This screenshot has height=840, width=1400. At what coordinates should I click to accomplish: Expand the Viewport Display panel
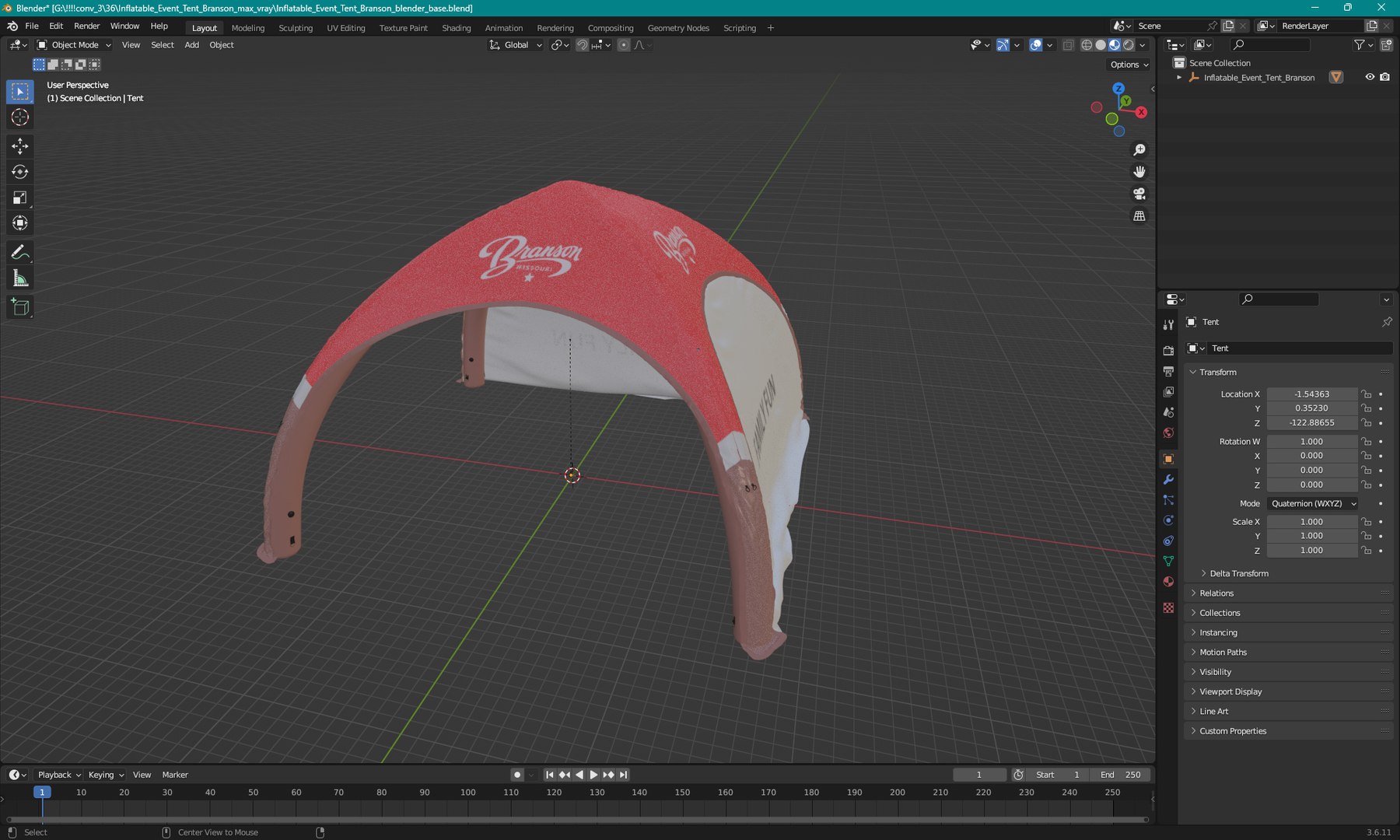[1230, 692]
